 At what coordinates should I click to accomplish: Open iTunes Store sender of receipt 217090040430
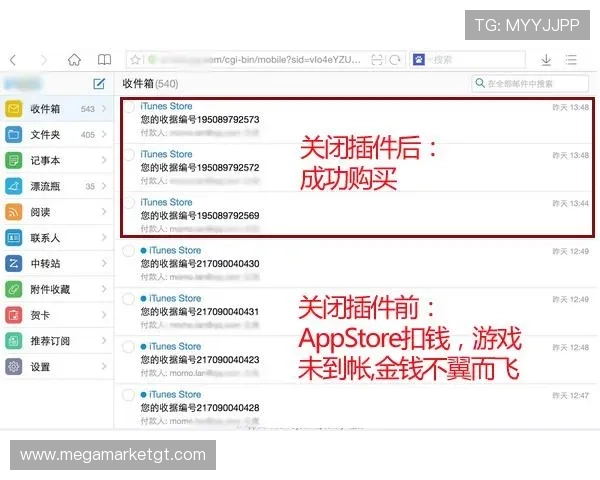coord(175,250)
